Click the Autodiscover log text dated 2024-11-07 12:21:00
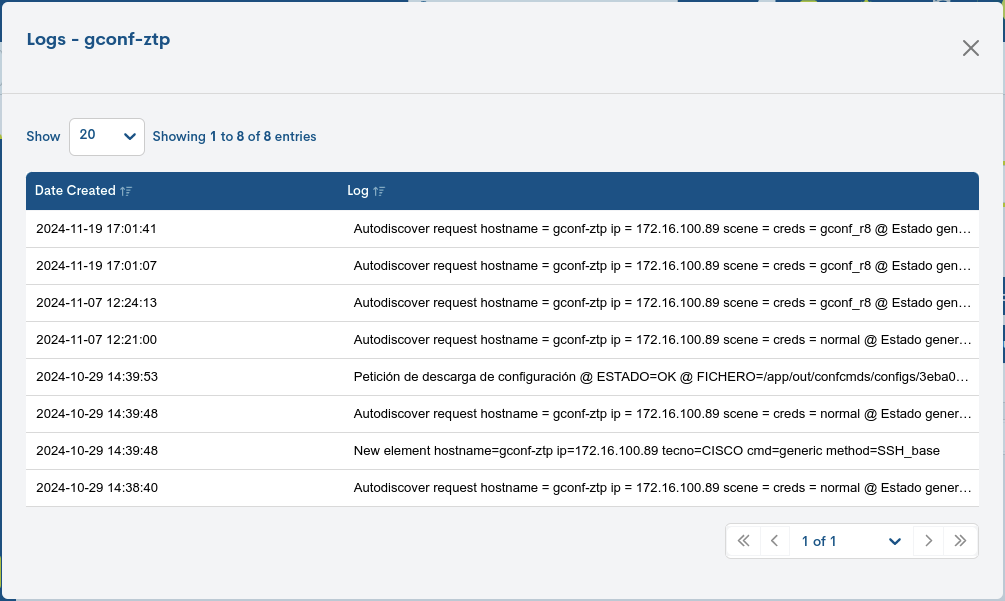This screenshot has width=1005, height=601. coord(662,340)
